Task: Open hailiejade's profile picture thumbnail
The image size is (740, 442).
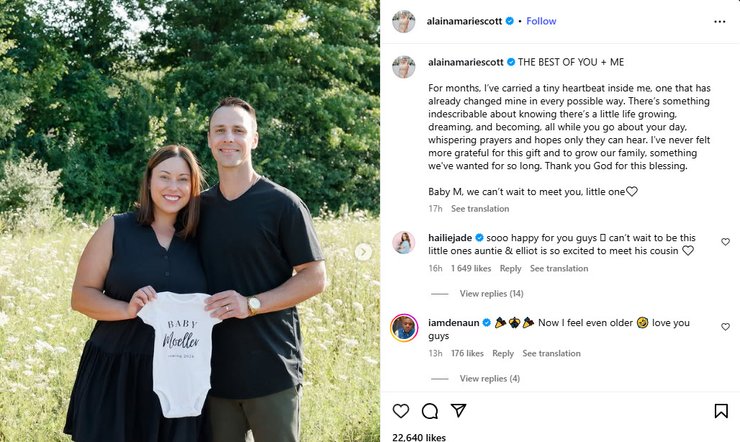Action: coord(404,243)
